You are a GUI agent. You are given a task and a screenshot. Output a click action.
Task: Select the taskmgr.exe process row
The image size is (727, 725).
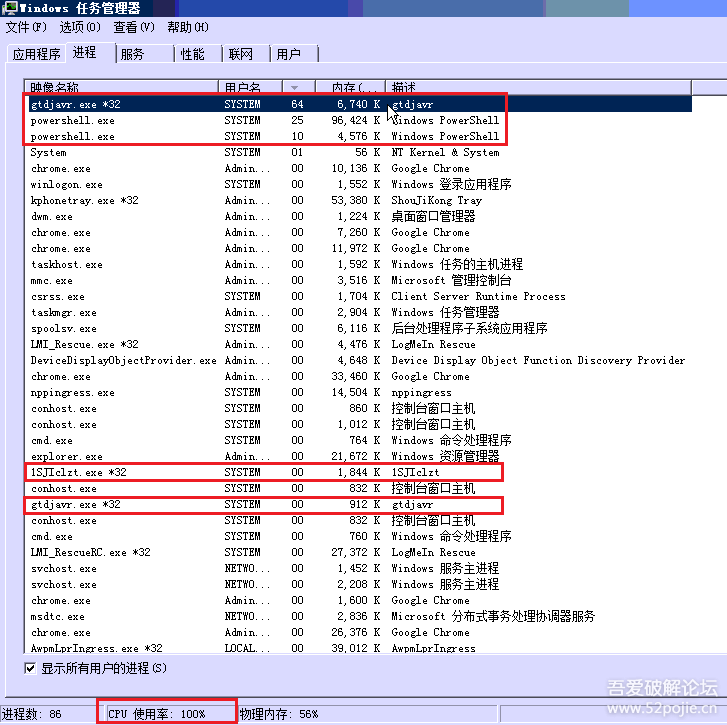[x=358, y=312]
